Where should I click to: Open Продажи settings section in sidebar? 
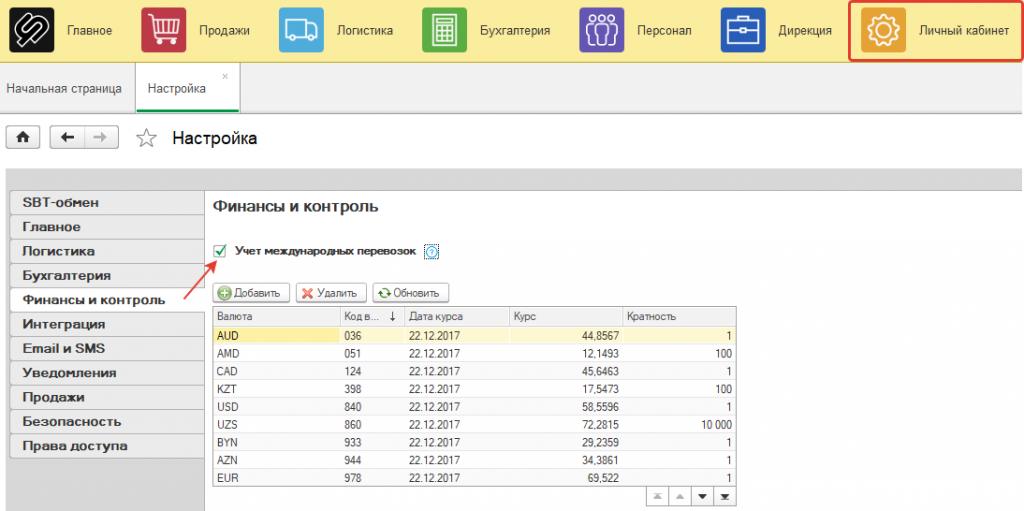106,397
